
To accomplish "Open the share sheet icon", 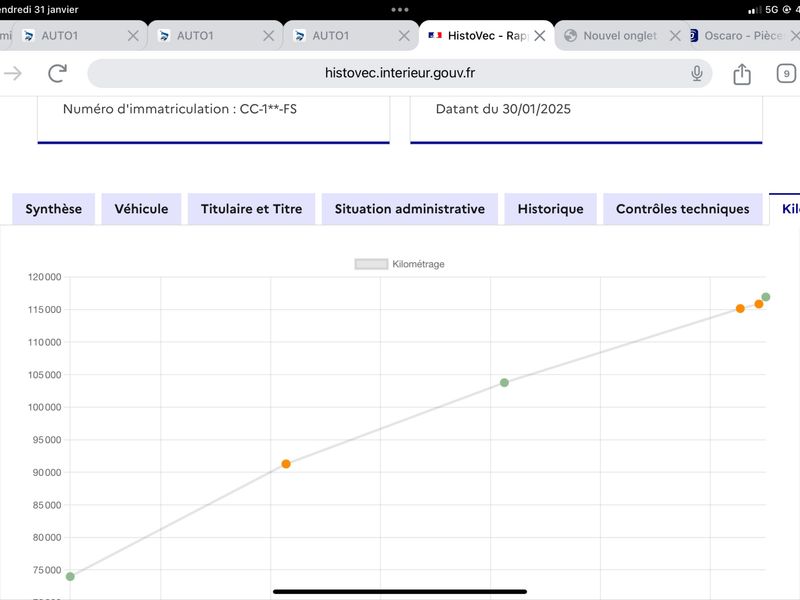I will pos(742,74).
